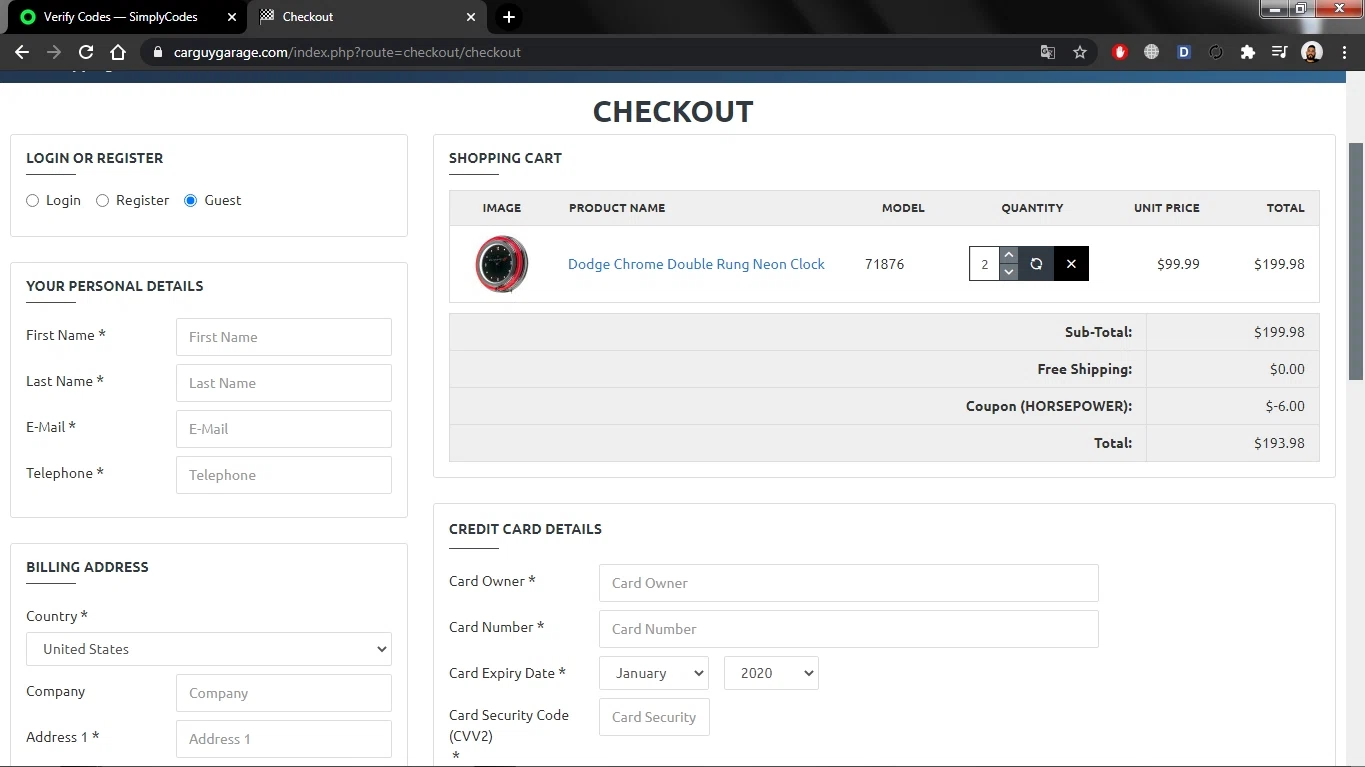Close the Verify Codes SimplyCodes tab
Image resolution: width=1365 pixels, height=767 pixels.
tap(232, 17)
